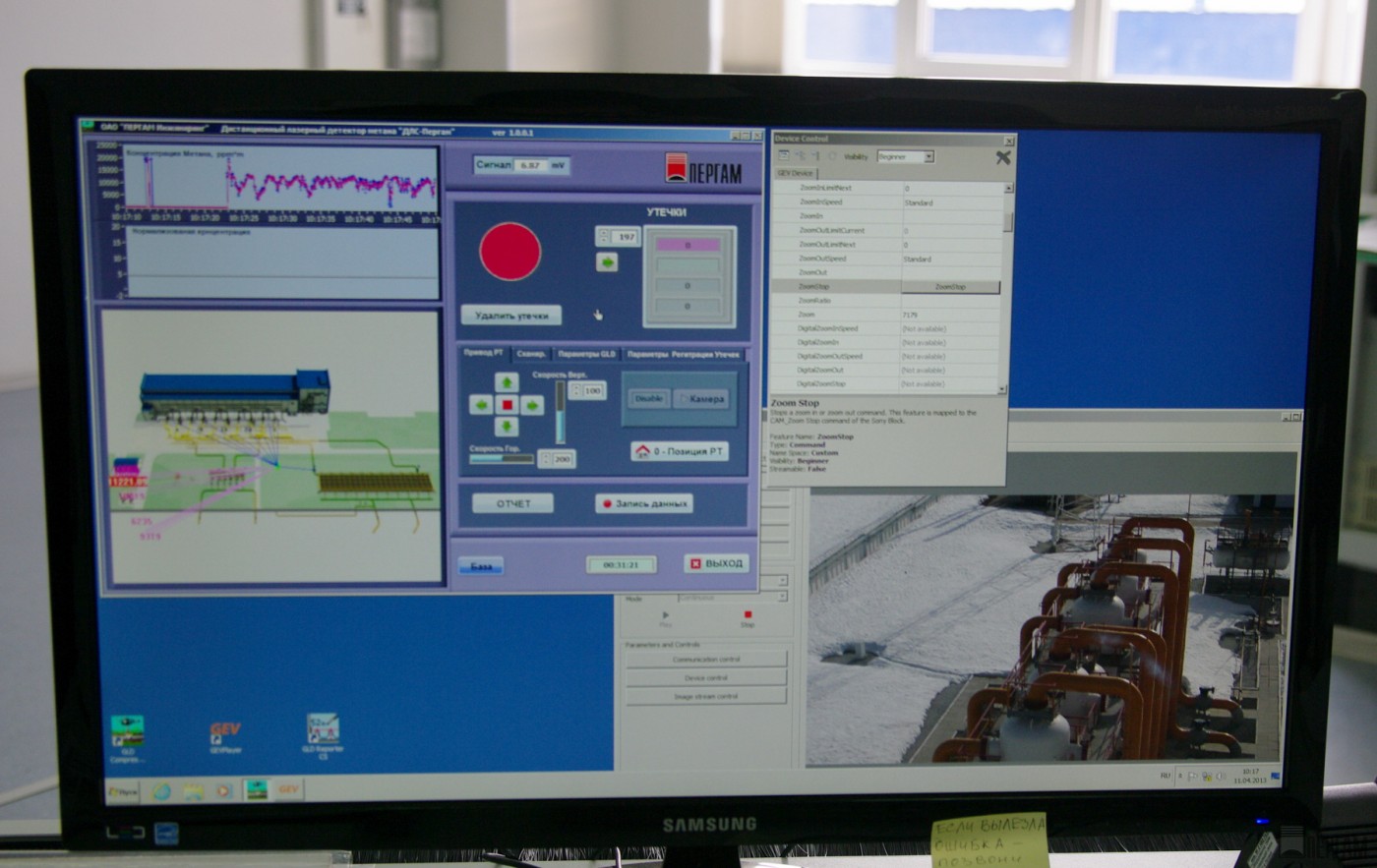Stop PT drive movement with the red square button
This screenshot has width=1377, height=868.
(x=507, y=404)
